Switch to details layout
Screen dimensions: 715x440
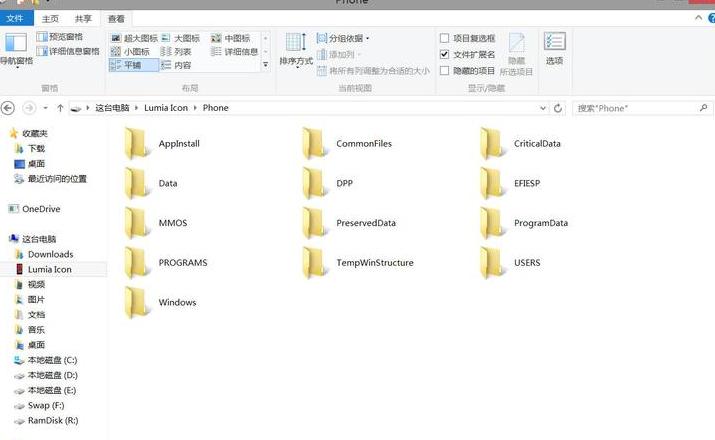pyautogui.click(x=234, y=52)
